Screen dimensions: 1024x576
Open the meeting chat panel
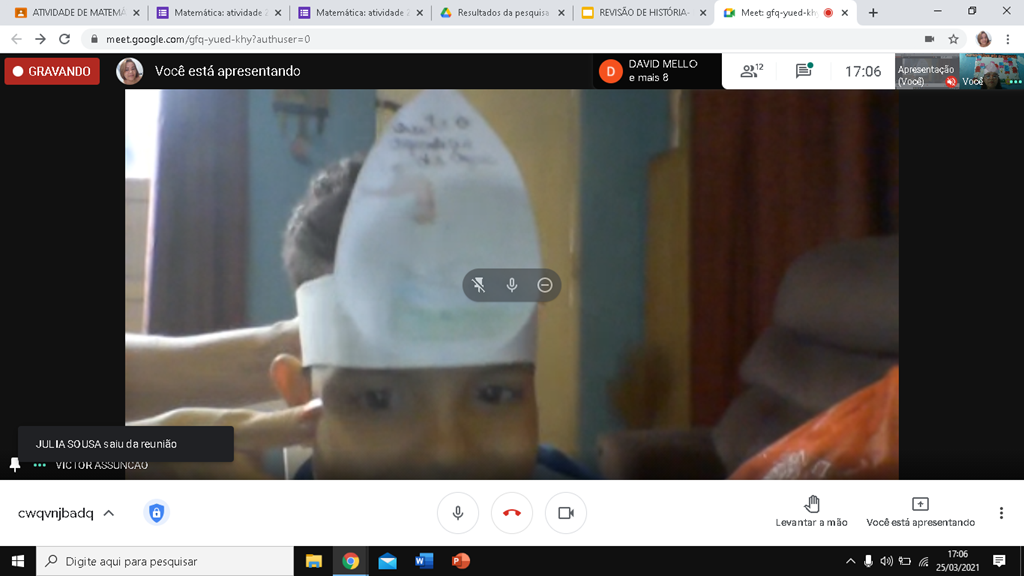point(803,71)
